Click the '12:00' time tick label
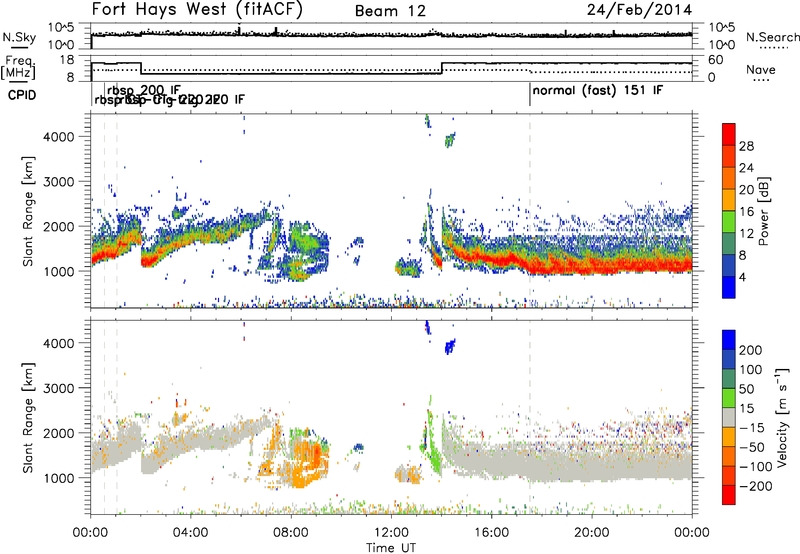The height and width of the screenshot is (554, 800). coord(391,533)
